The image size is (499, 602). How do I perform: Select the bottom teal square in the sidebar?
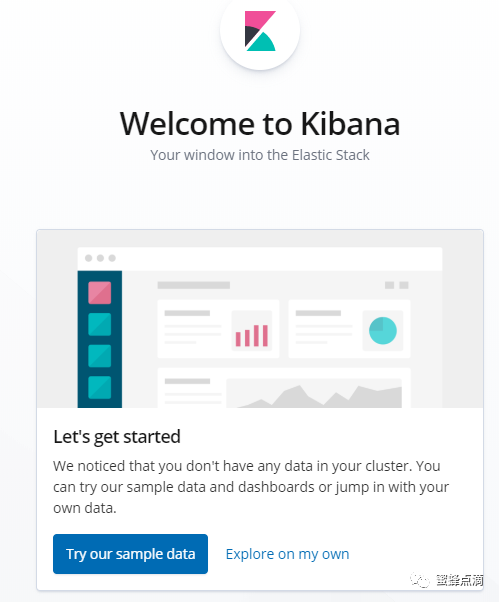[x=100, y=387]
